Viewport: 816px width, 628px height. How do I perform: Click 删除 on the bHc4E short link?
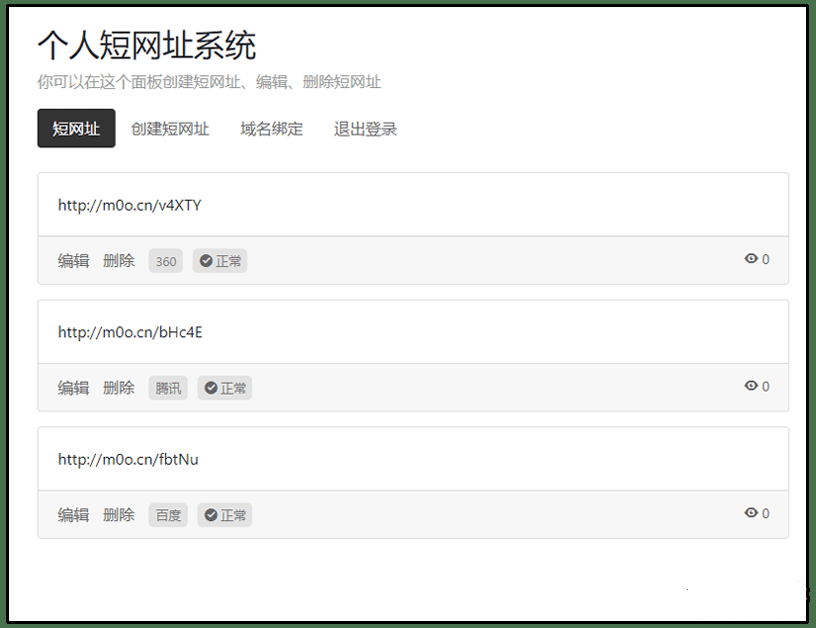coord(119,387)
